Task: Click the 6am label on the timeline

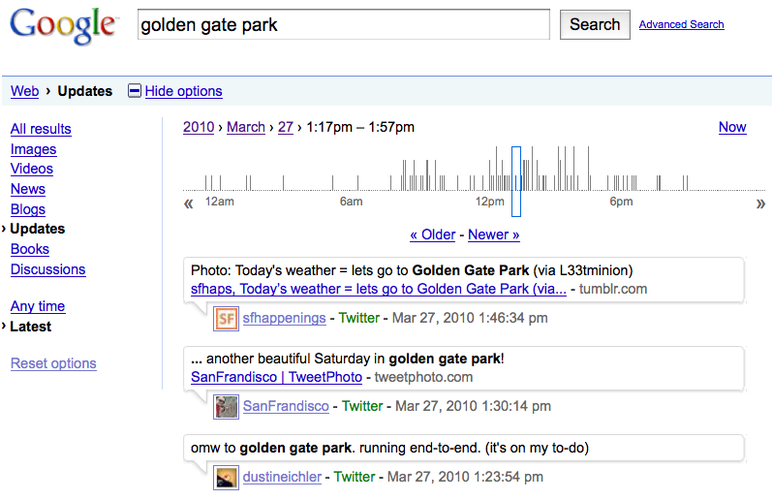Action: (351, 202)
